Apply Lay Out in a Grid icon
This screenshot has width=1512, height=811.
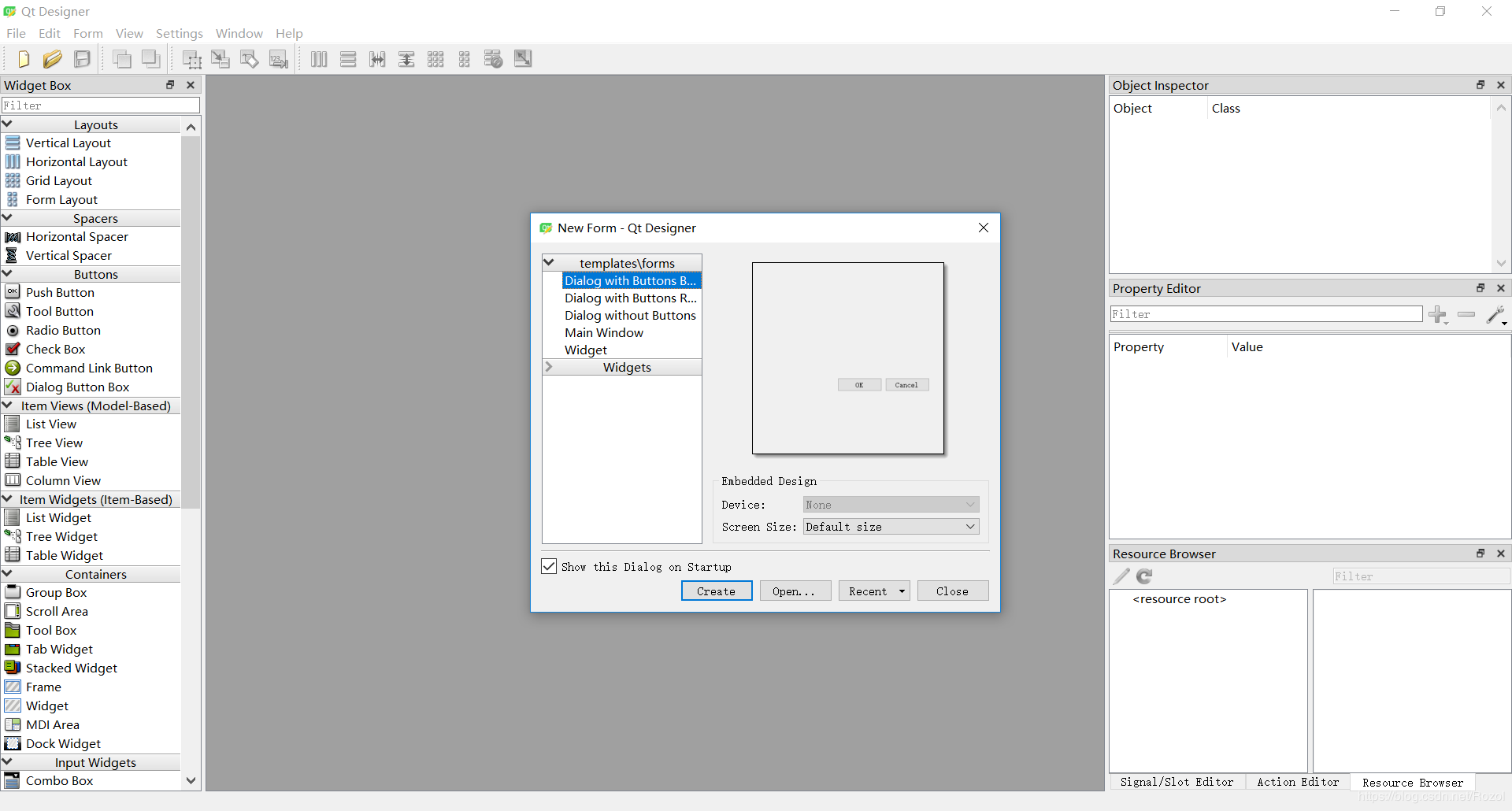tap(435, 59)
